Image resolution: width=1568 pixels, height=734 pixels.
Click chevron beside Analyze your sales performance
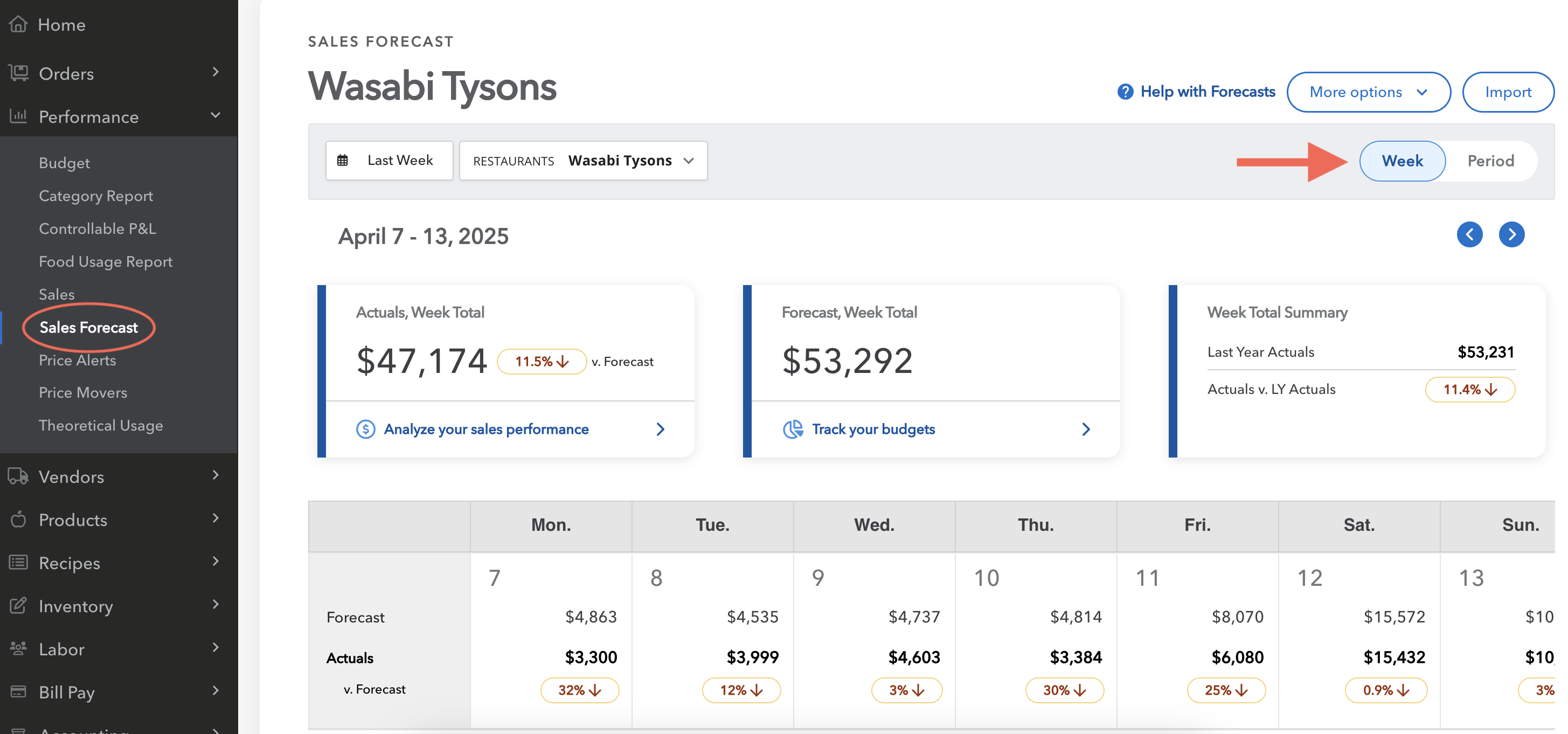coord(661,430)
